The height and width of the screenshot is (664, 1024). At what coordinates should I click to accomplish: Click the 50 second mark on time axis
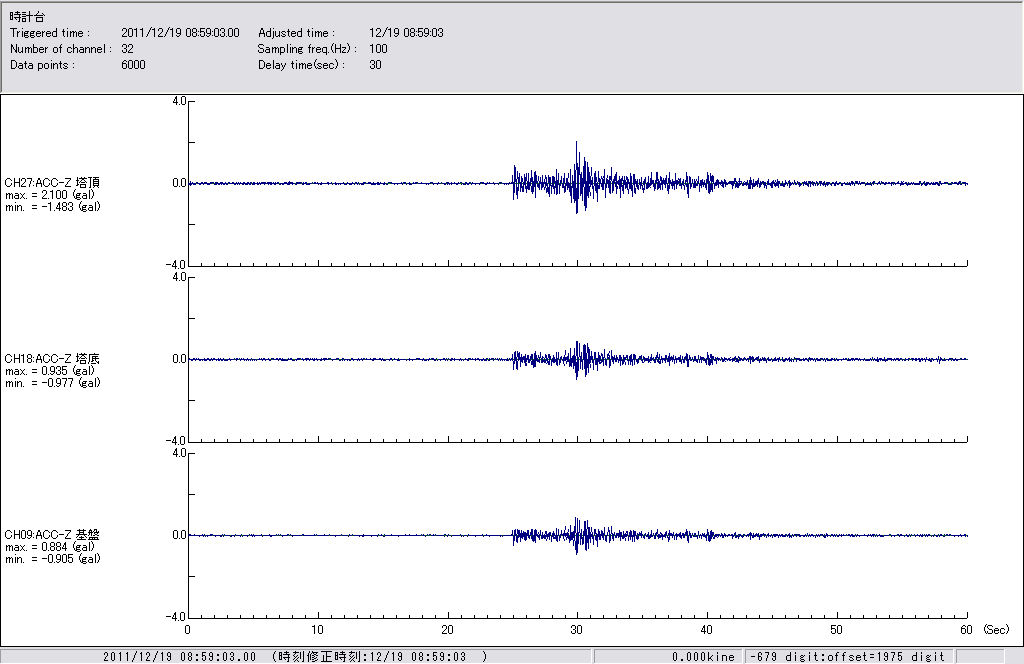tap(837, 630)
